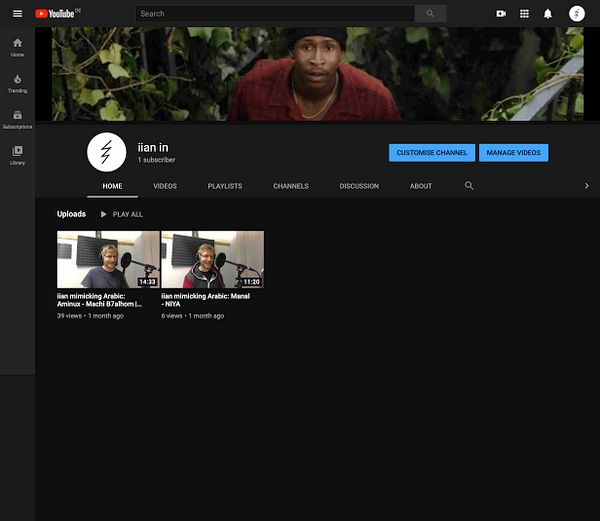
Task: Click the Play All label
Action: click(127, 215)
